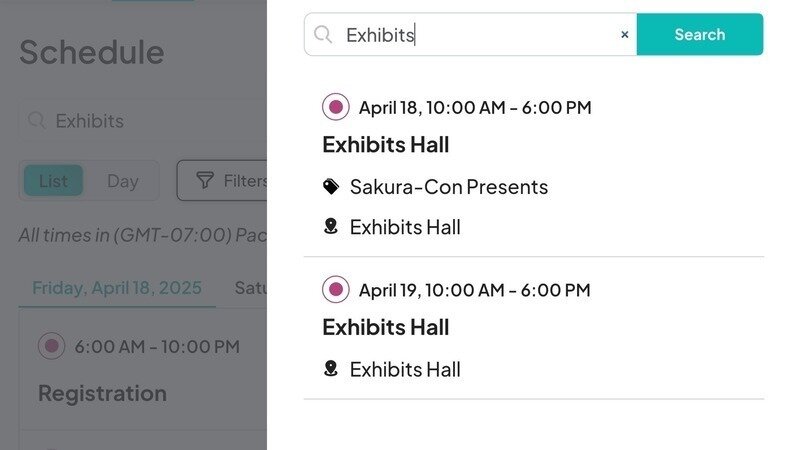The image size is (800, 450).
Task: Open the April 19 Exhibits Hall event title
Action: click(385, 327)
